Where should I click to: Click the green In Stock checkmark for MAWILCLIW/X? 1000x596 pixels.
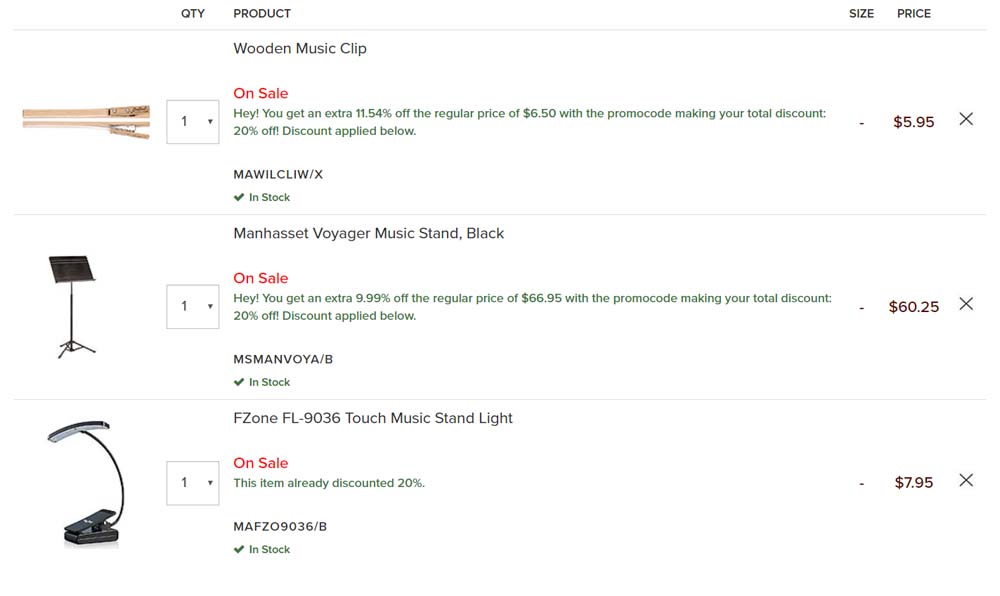(x=239, y=198)
